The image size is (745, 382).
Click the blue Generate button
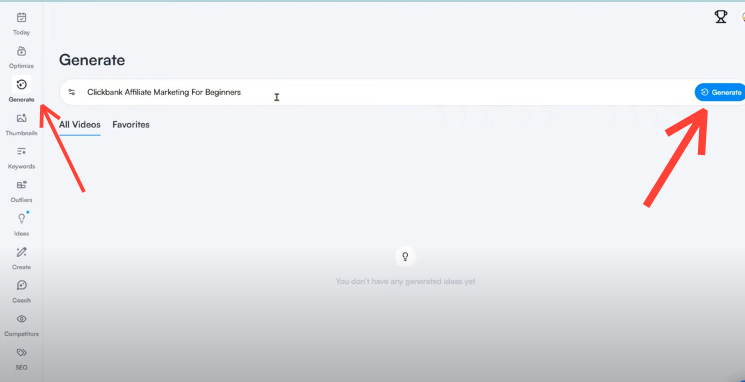[720, 93]
